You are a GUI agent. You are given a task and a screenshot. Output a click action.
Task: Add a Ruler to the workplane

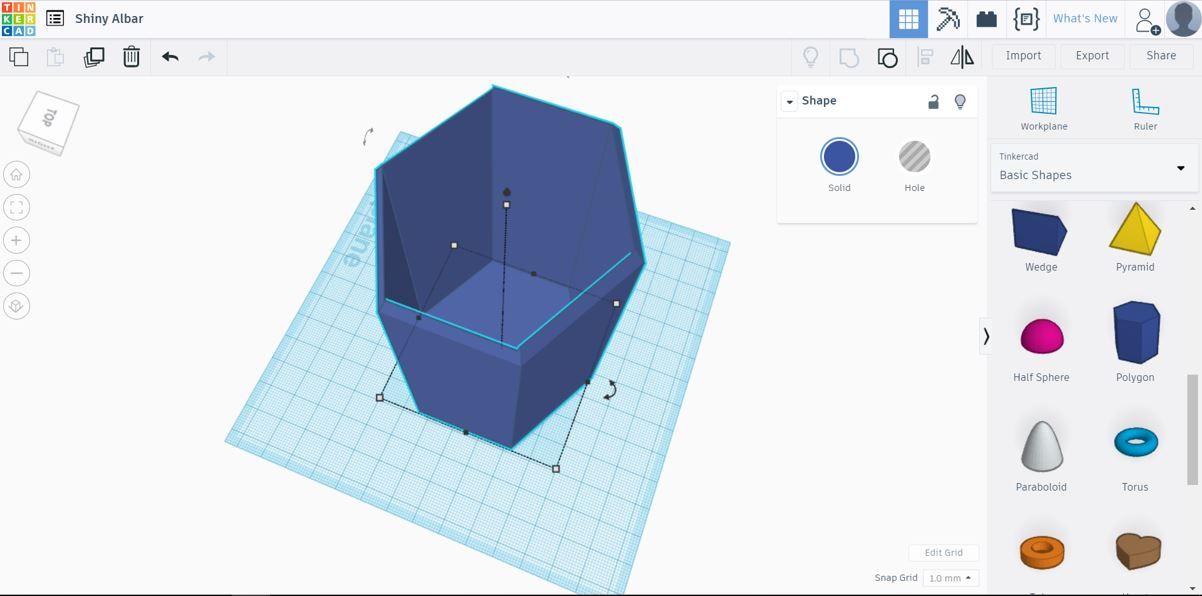[1144, 103]
